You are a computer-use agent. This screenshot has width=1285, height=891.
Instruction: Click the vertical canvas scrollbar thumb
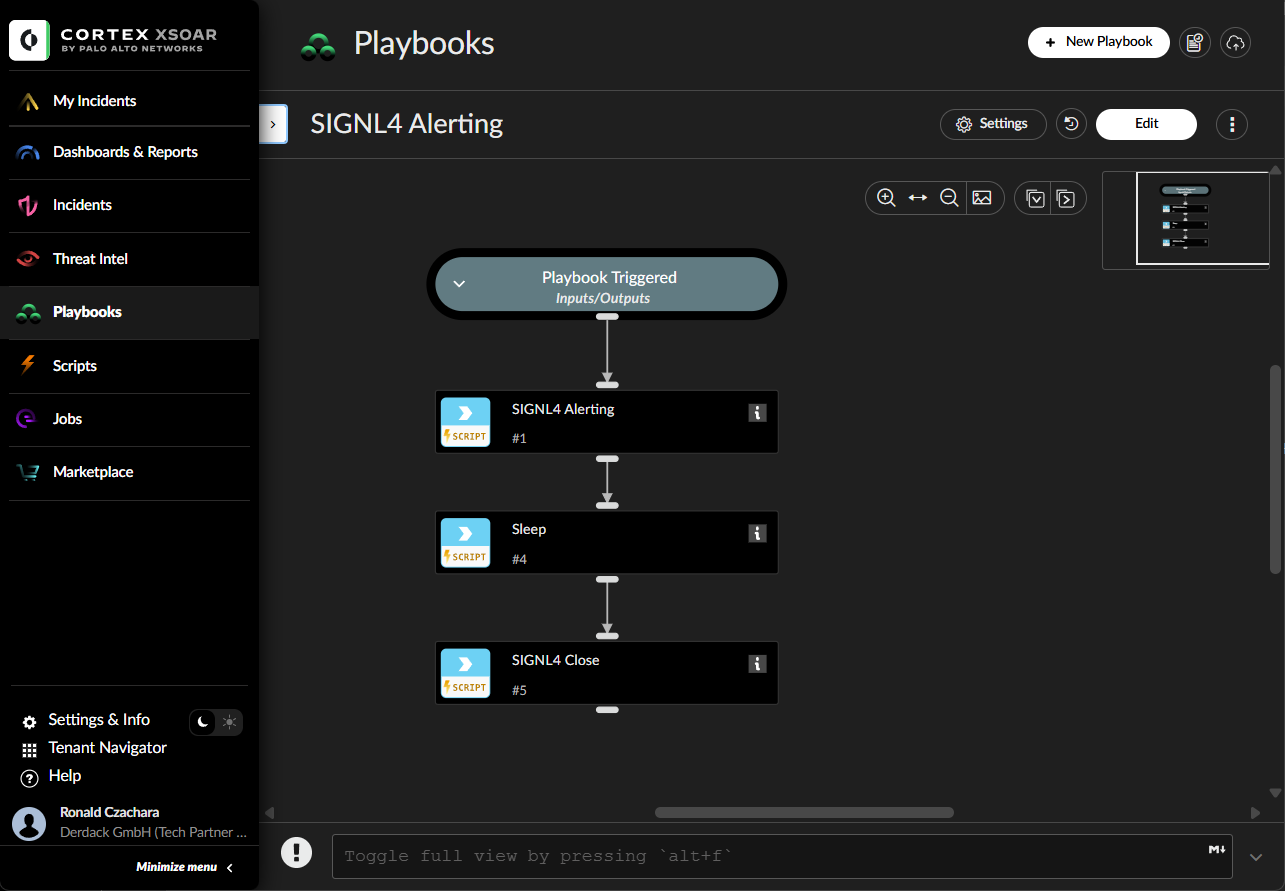tap(1275, 469)
